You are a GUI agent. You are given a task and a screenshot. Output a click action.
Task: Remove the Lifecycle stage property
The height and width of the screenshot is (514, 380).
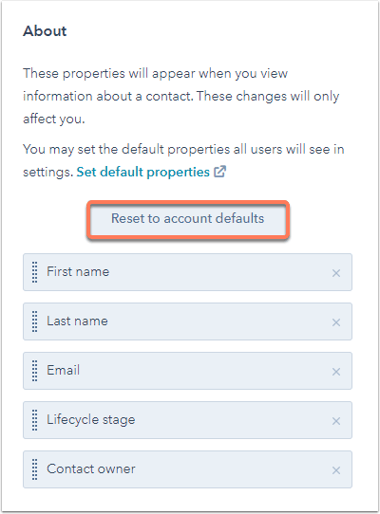(336, 421)
